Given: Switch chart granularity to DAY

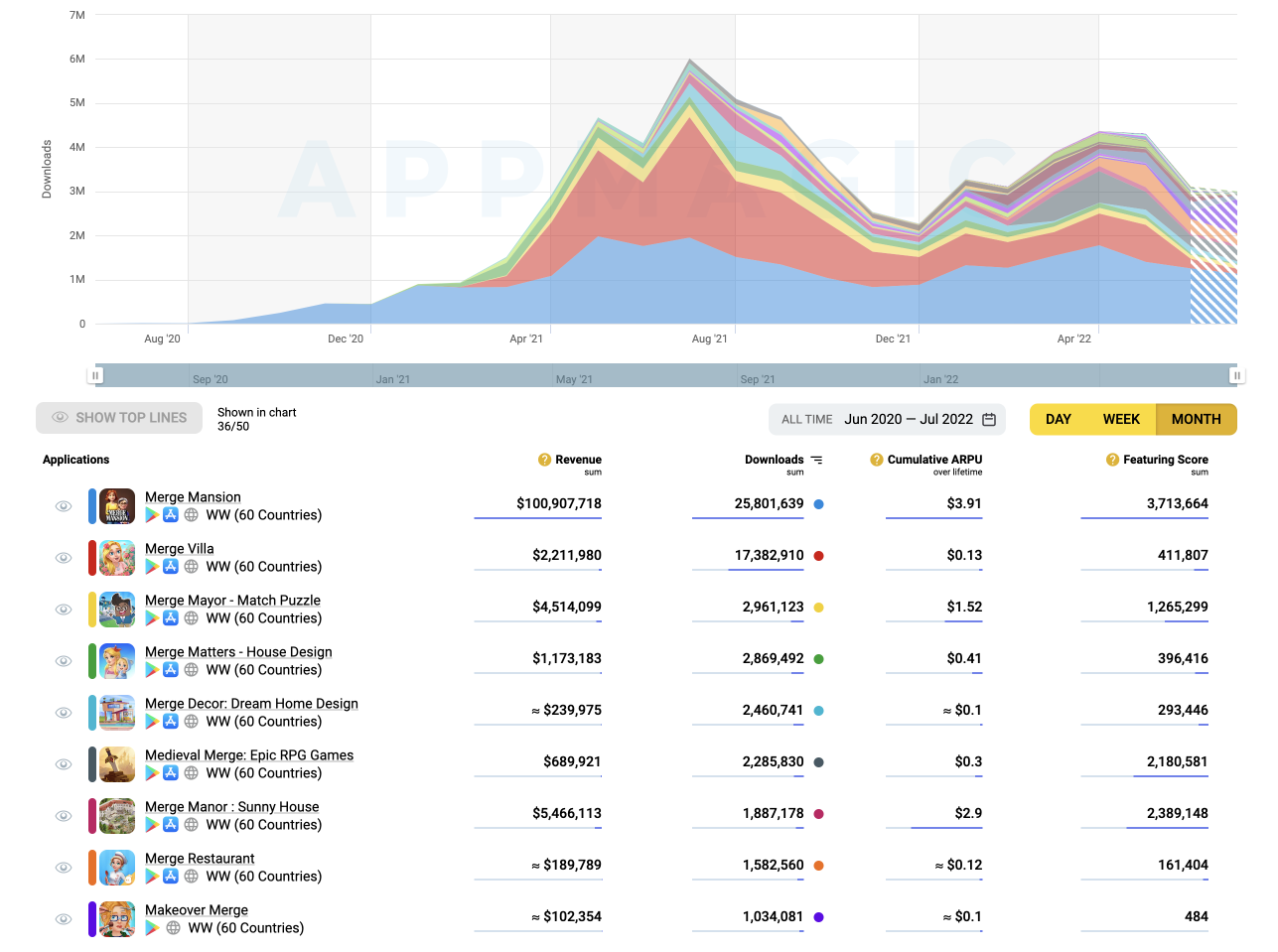Looking at the screenshot, I should coord(1059,420).
